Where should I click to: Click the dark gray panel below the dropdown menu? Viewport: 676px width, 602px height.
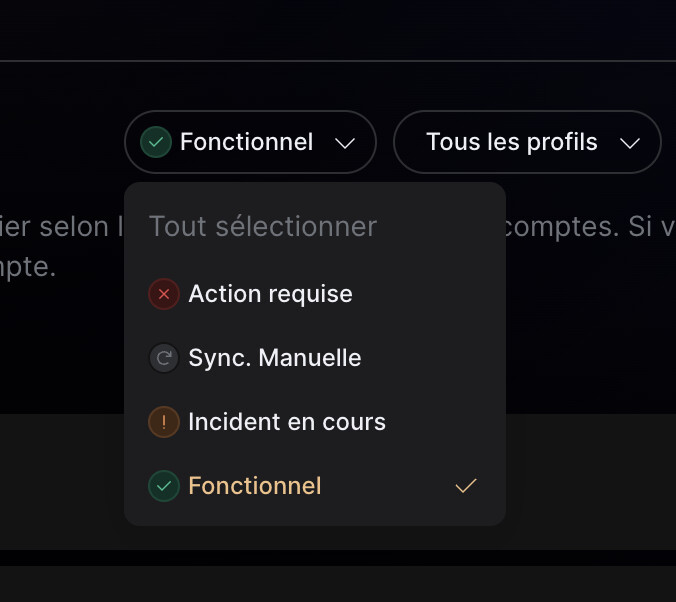point(590,480)
